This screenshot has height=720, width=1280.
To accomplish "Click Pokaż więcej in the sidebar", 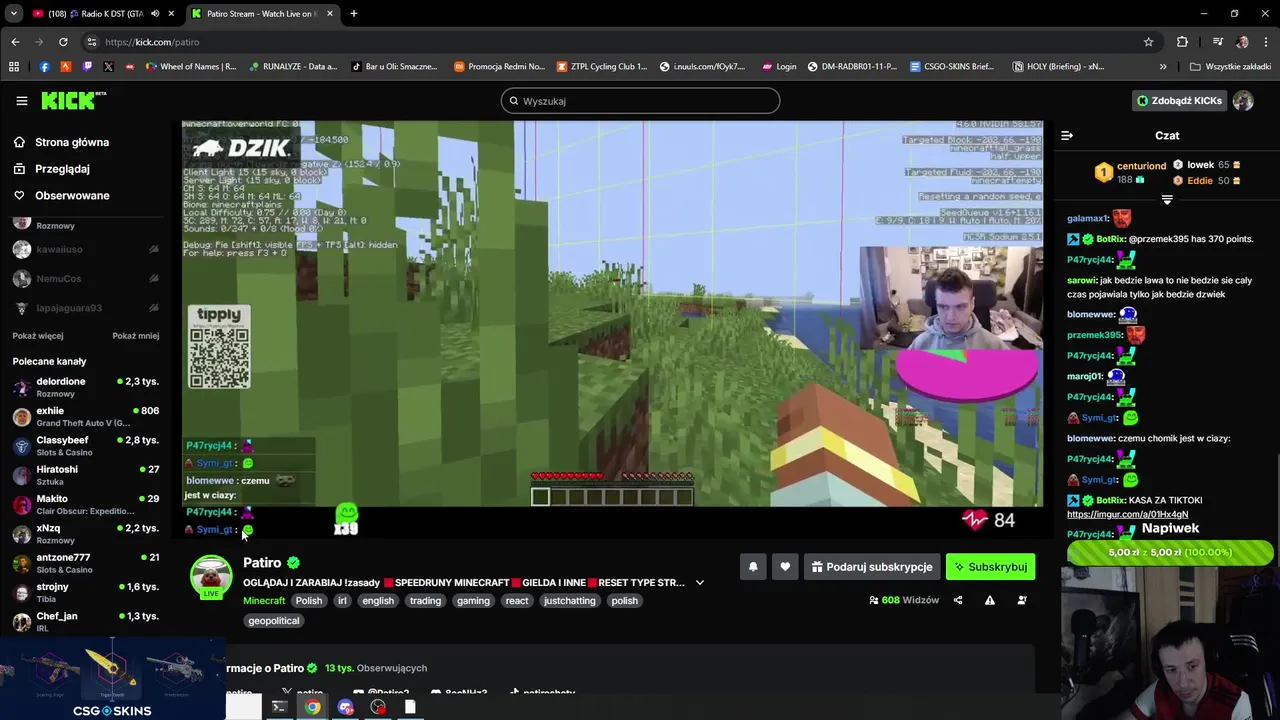I will tap(38, 336).
